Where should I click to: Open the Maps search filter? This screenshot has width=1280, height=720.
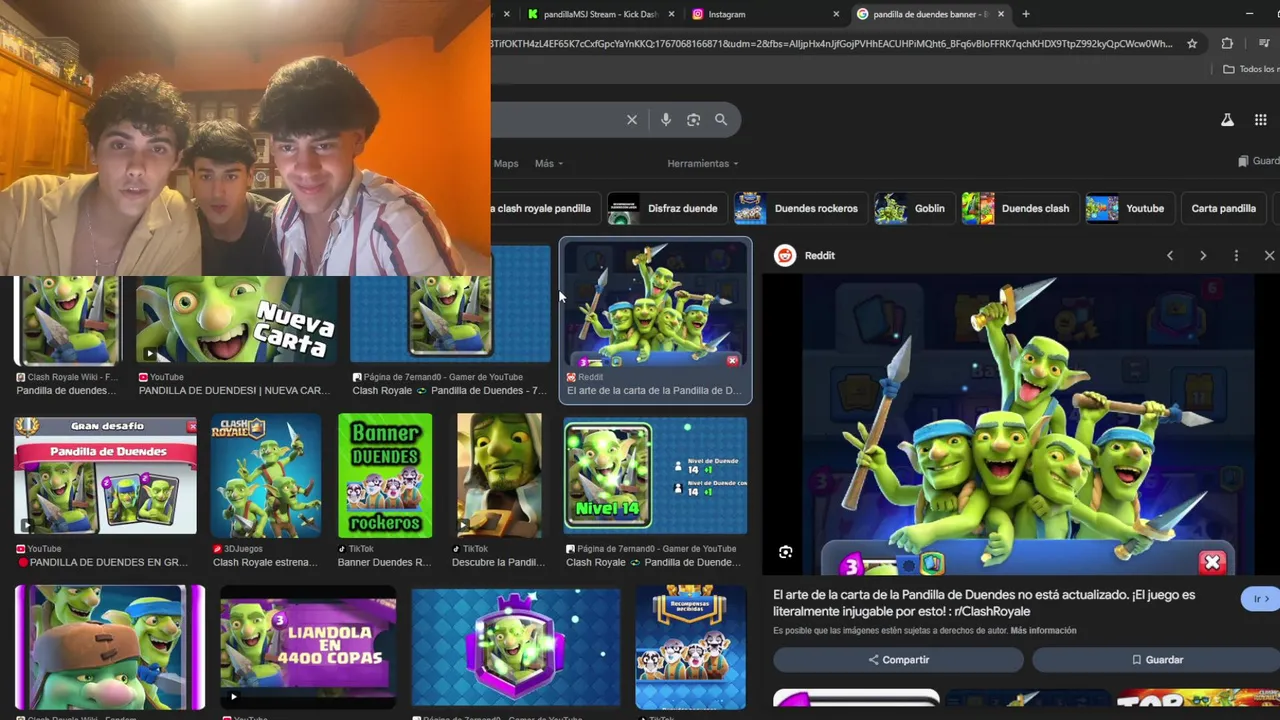coord(506,164)
